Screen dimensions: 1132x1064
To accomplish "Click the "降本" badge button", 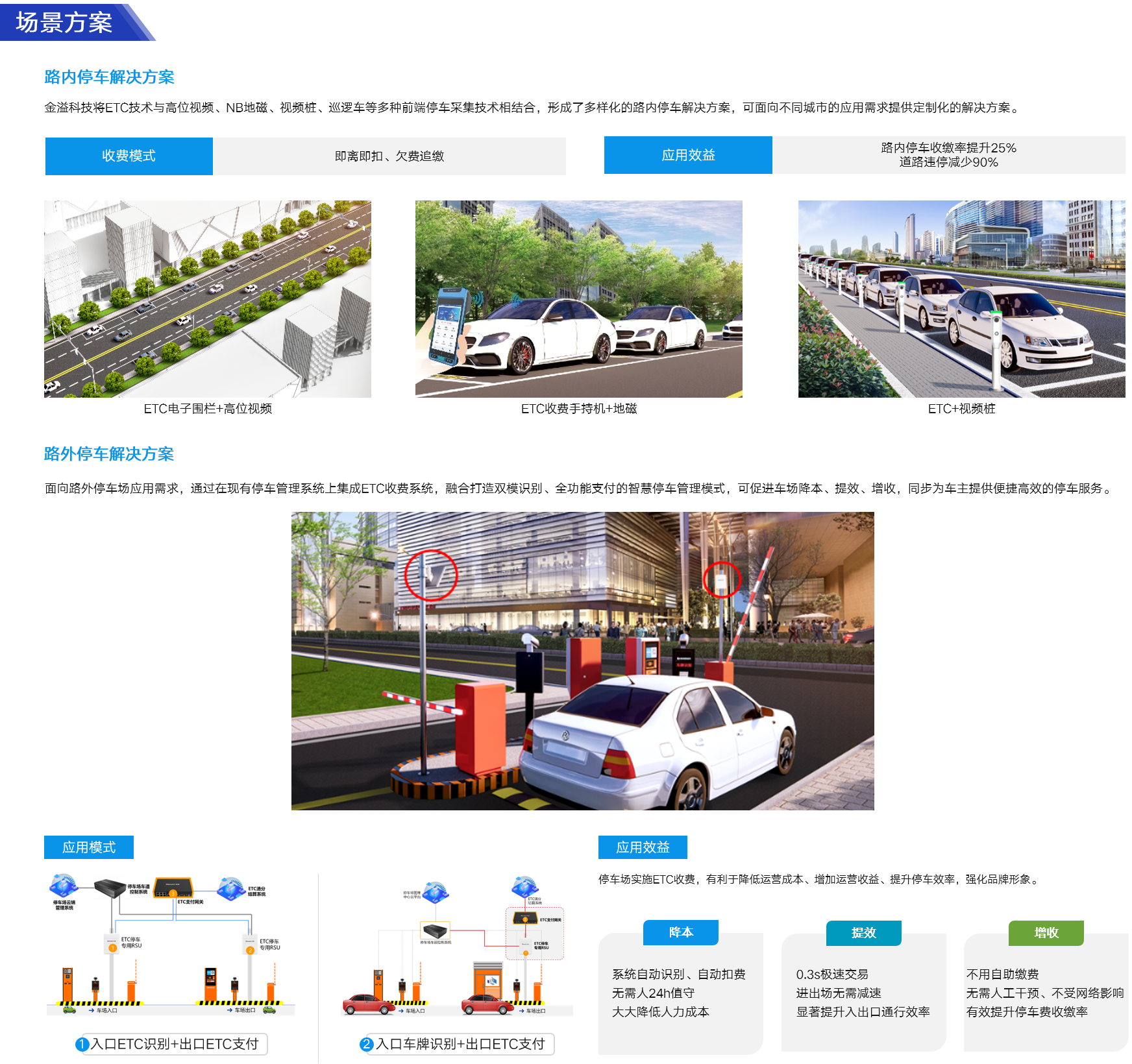I will [x=680, y=934].
